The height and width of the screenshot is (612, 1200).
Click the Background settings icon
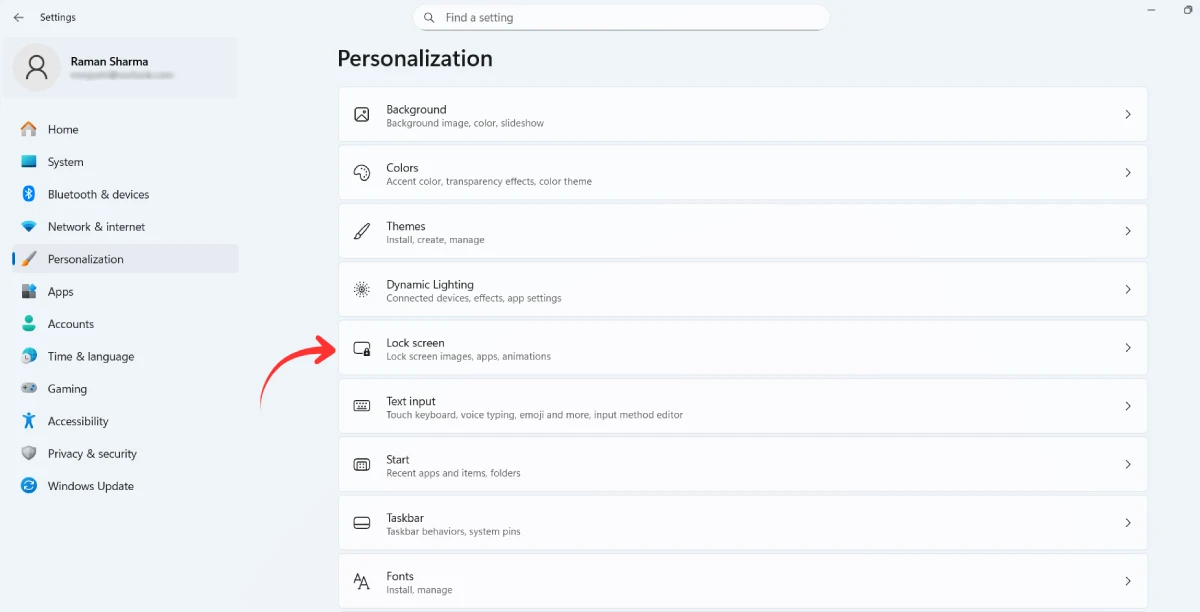361,114
